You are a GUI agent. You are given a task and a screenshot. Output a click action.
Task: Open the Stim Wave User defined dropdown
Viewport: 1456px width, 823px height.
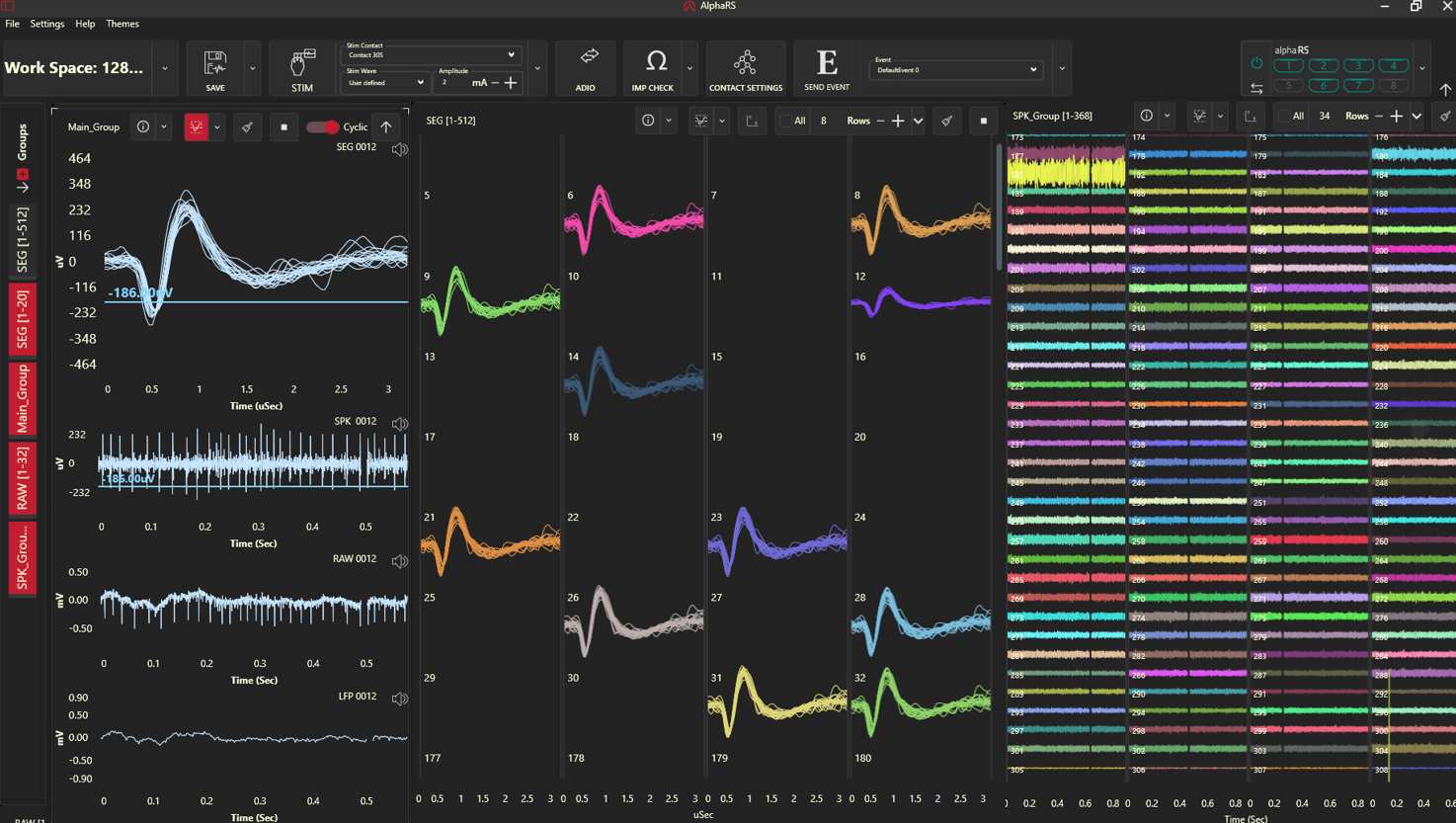(385, 82)
